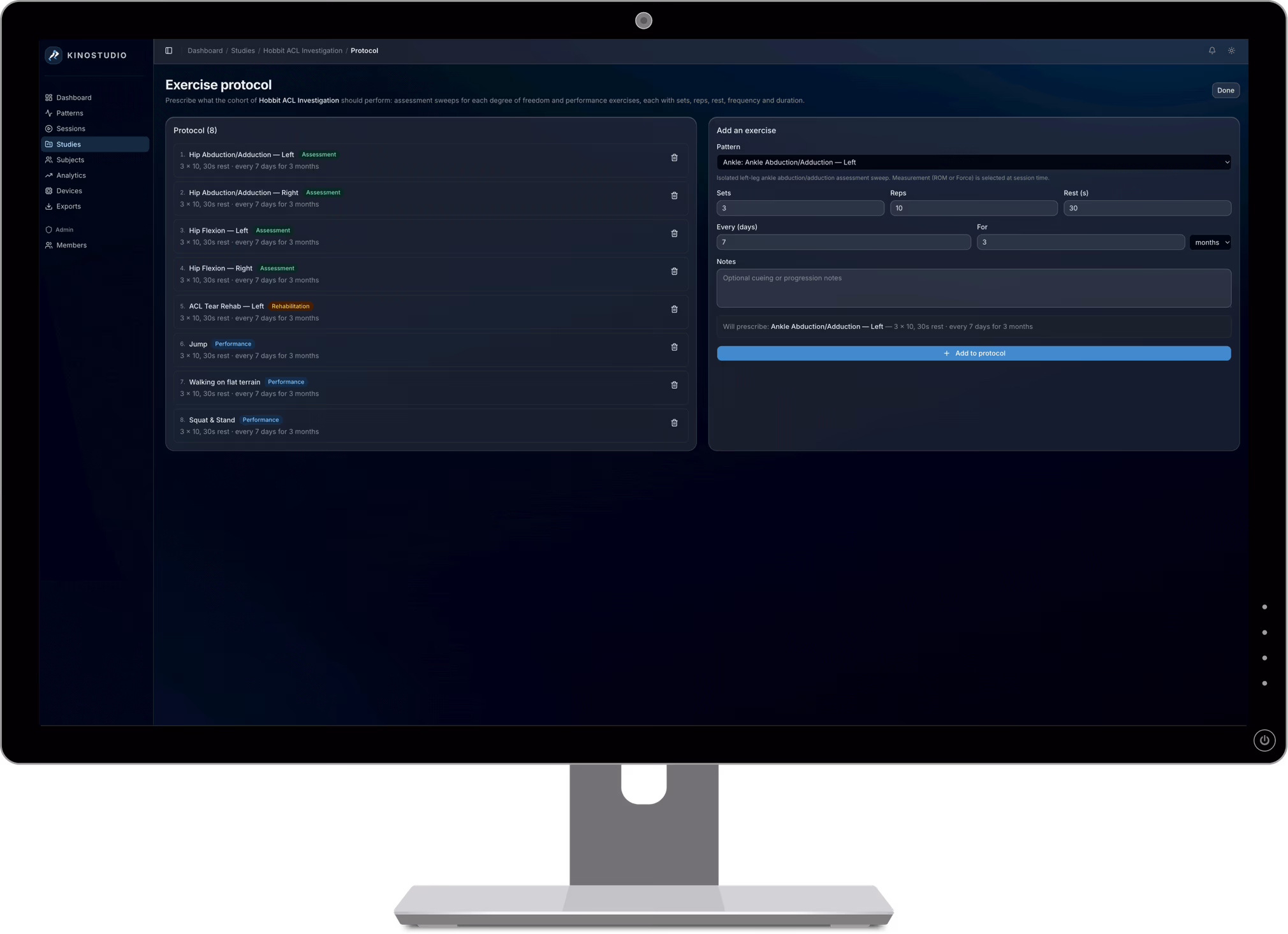Open the months duration unit dropdown

1210,242
